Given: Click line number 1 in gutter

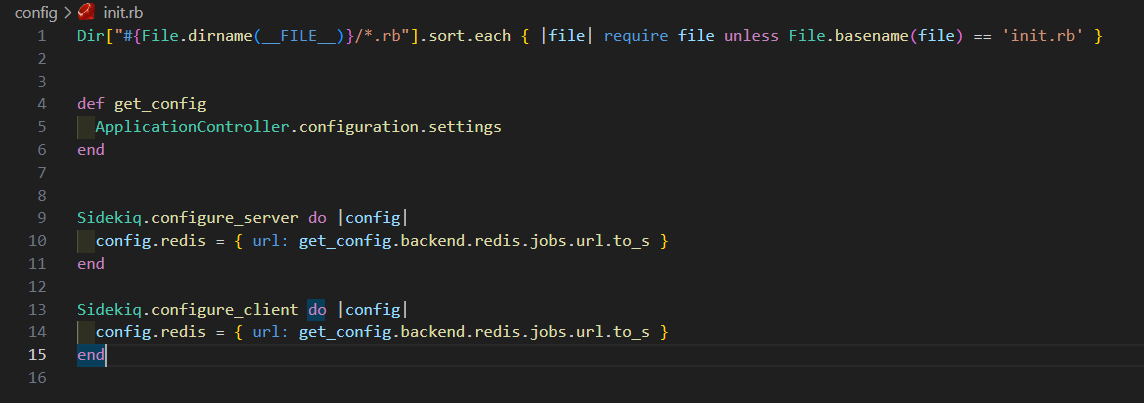Looking at the screenshot, I should 41,36.
